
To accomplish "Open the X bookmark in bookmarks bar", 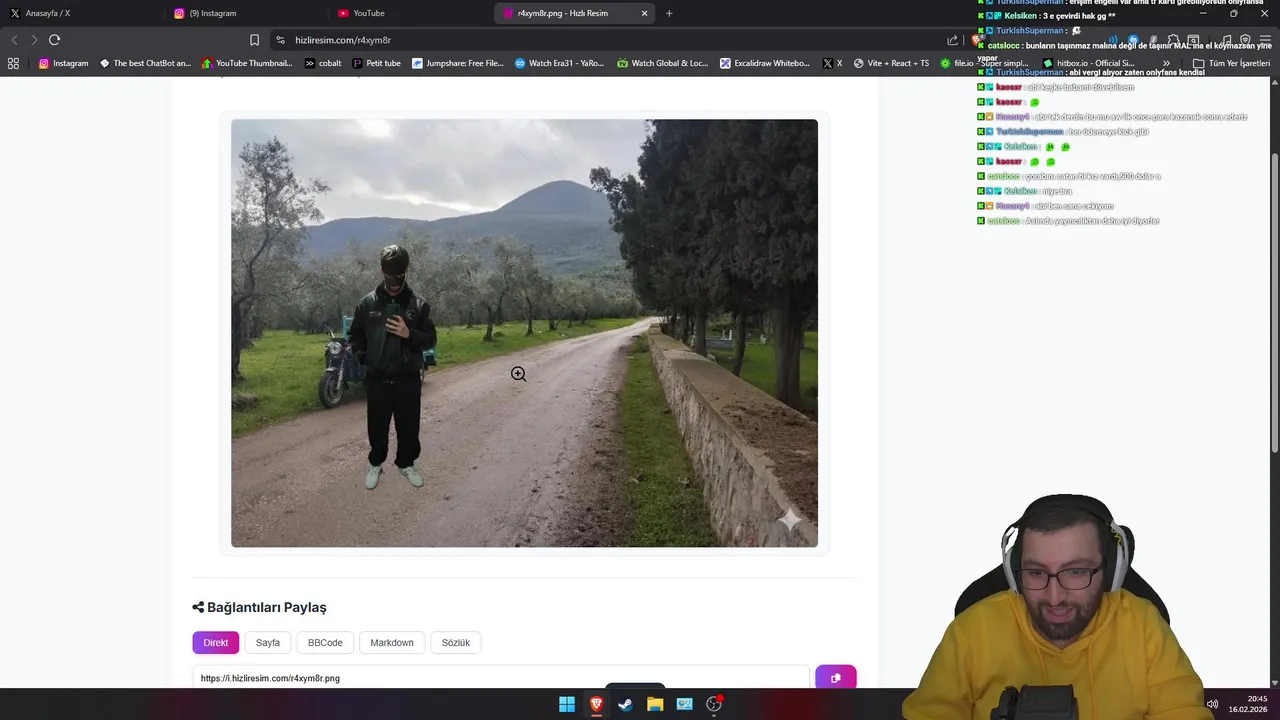I will pyautogui.click(x=832, y=63).
